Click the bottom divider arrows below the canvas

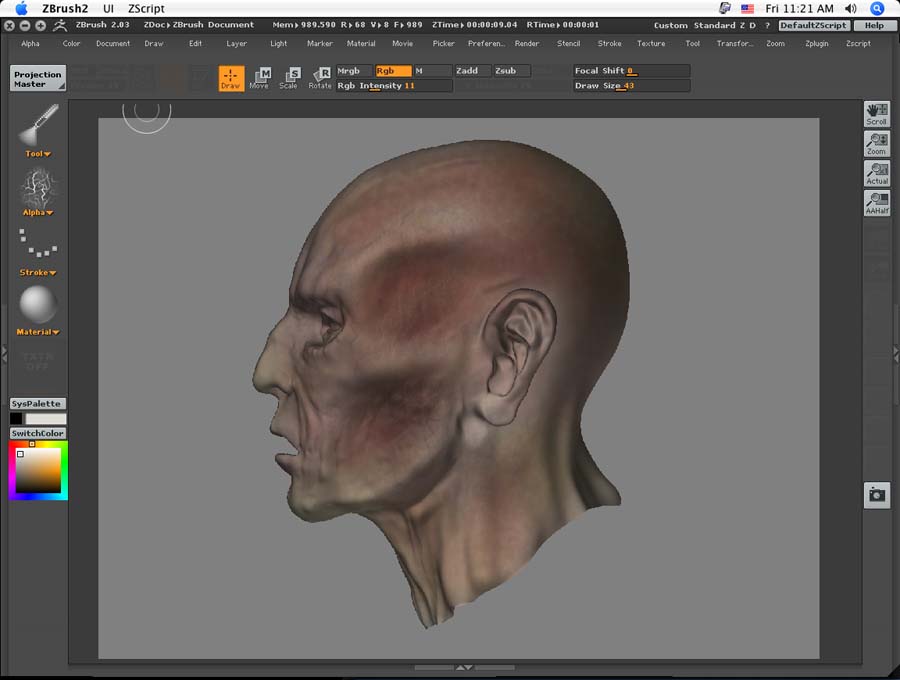tap(464, 667)
